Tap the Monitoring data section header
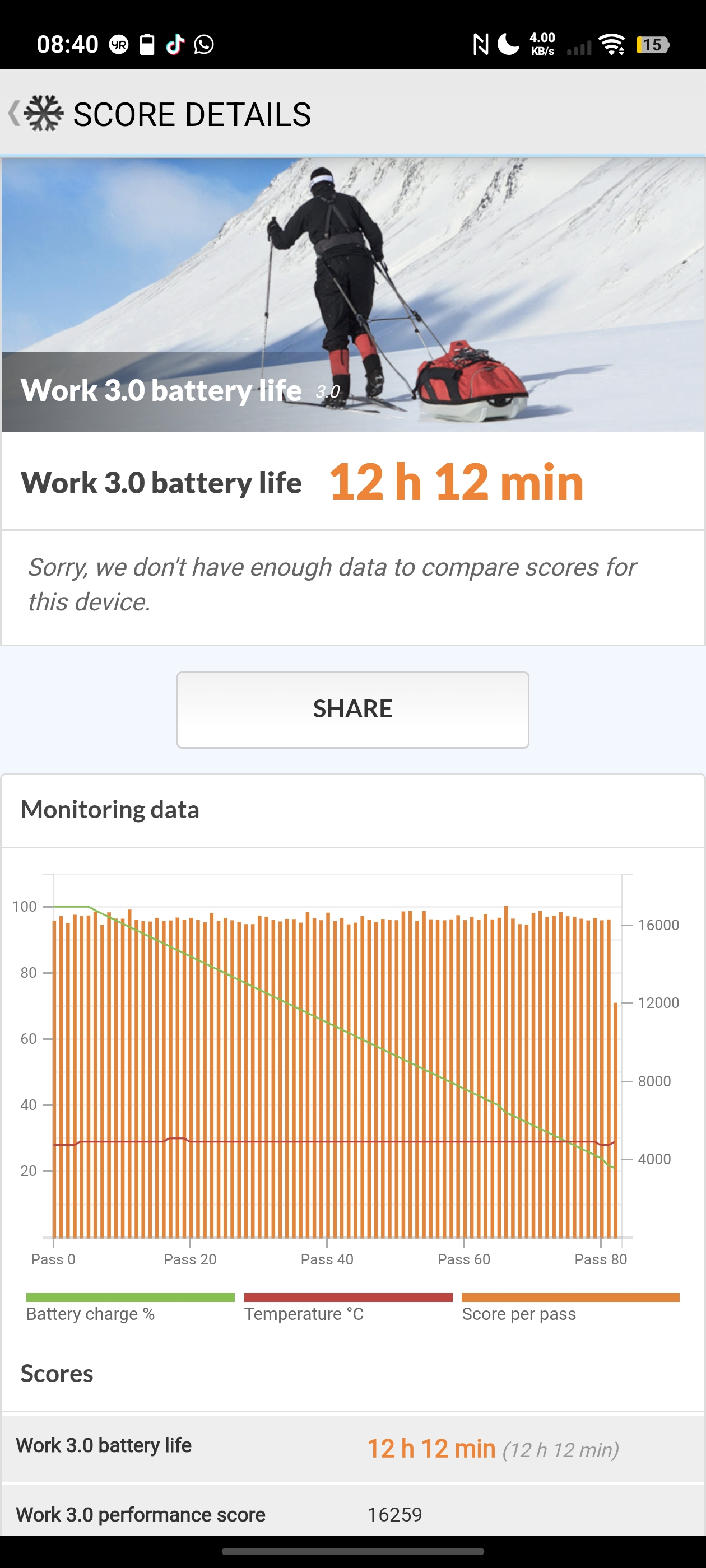The height and width of the screenshot is (1568, 706). point(110,810)
